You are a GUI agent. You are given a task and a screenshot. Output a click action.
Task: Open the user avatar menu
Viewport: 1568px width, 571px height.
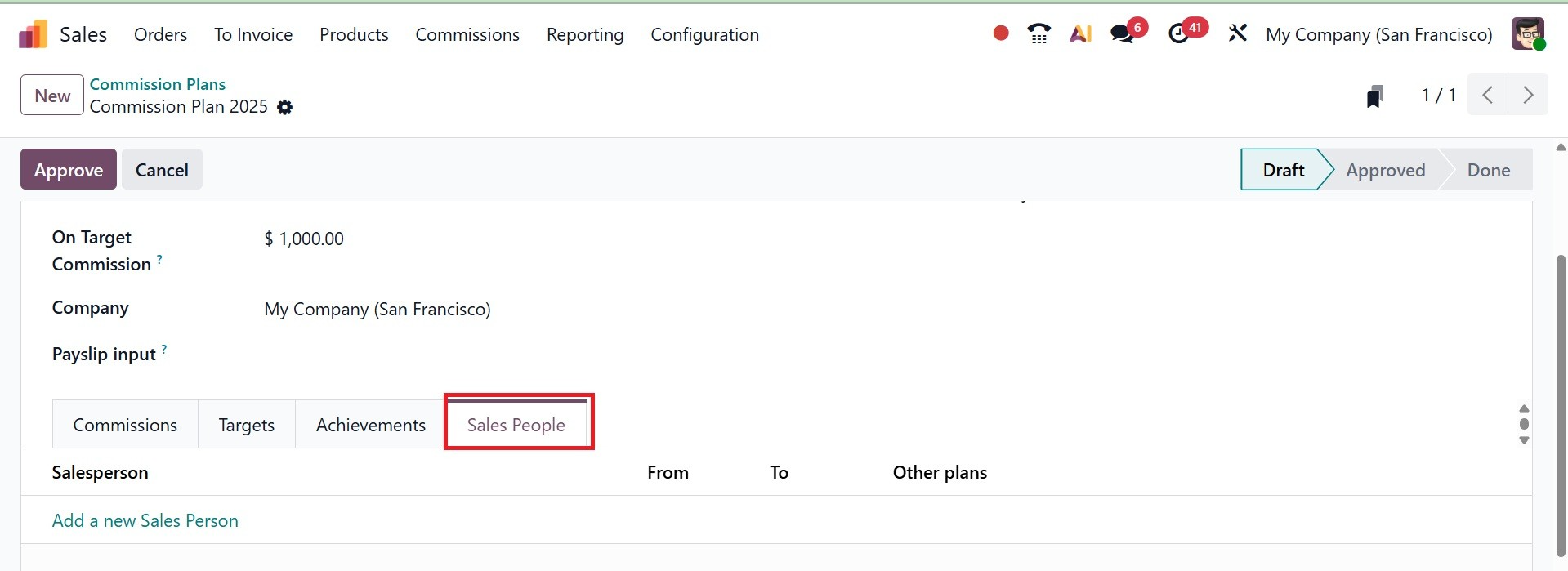pos(1527,34)
